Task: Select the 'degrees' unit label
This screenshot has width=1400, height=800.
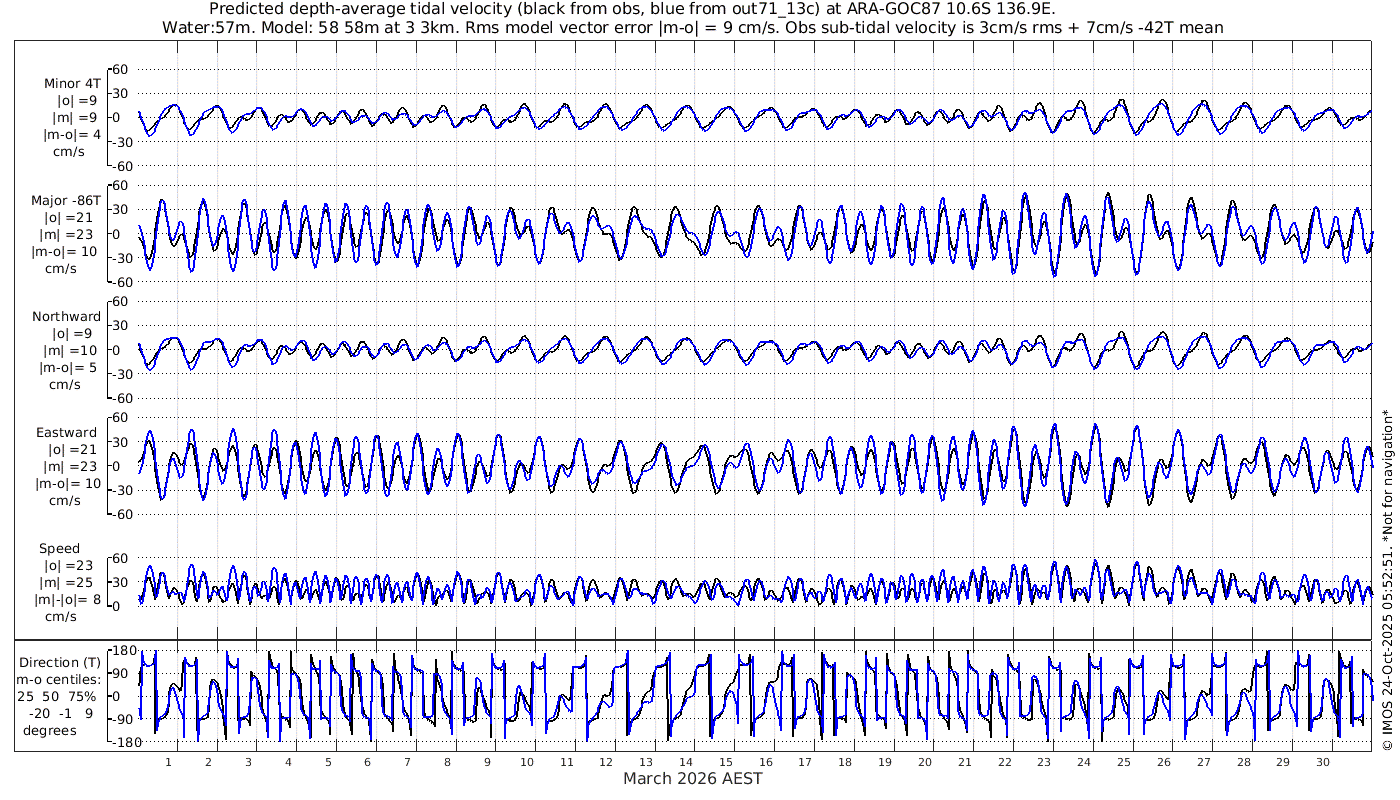Action: (x=50, y=729)
